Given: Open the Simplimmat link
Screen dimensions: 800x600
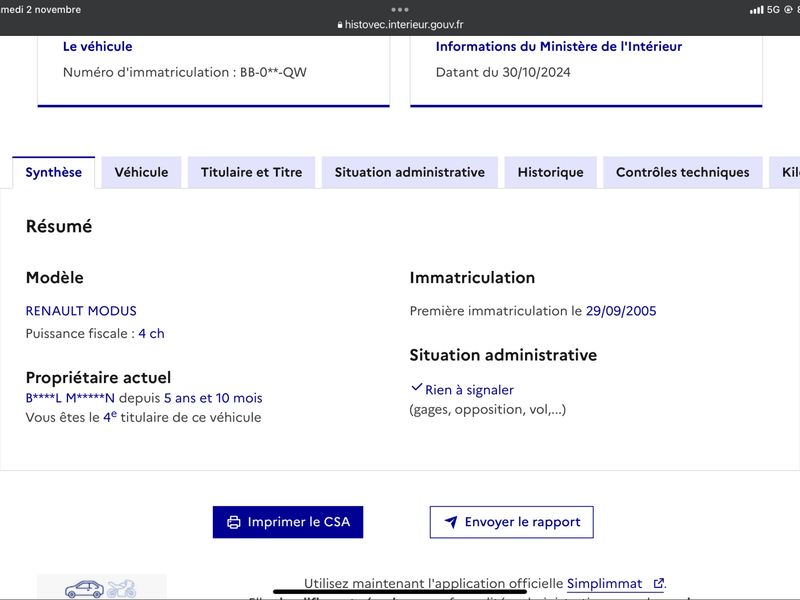Looking at the screenshot, I should (x=605, y=583).
